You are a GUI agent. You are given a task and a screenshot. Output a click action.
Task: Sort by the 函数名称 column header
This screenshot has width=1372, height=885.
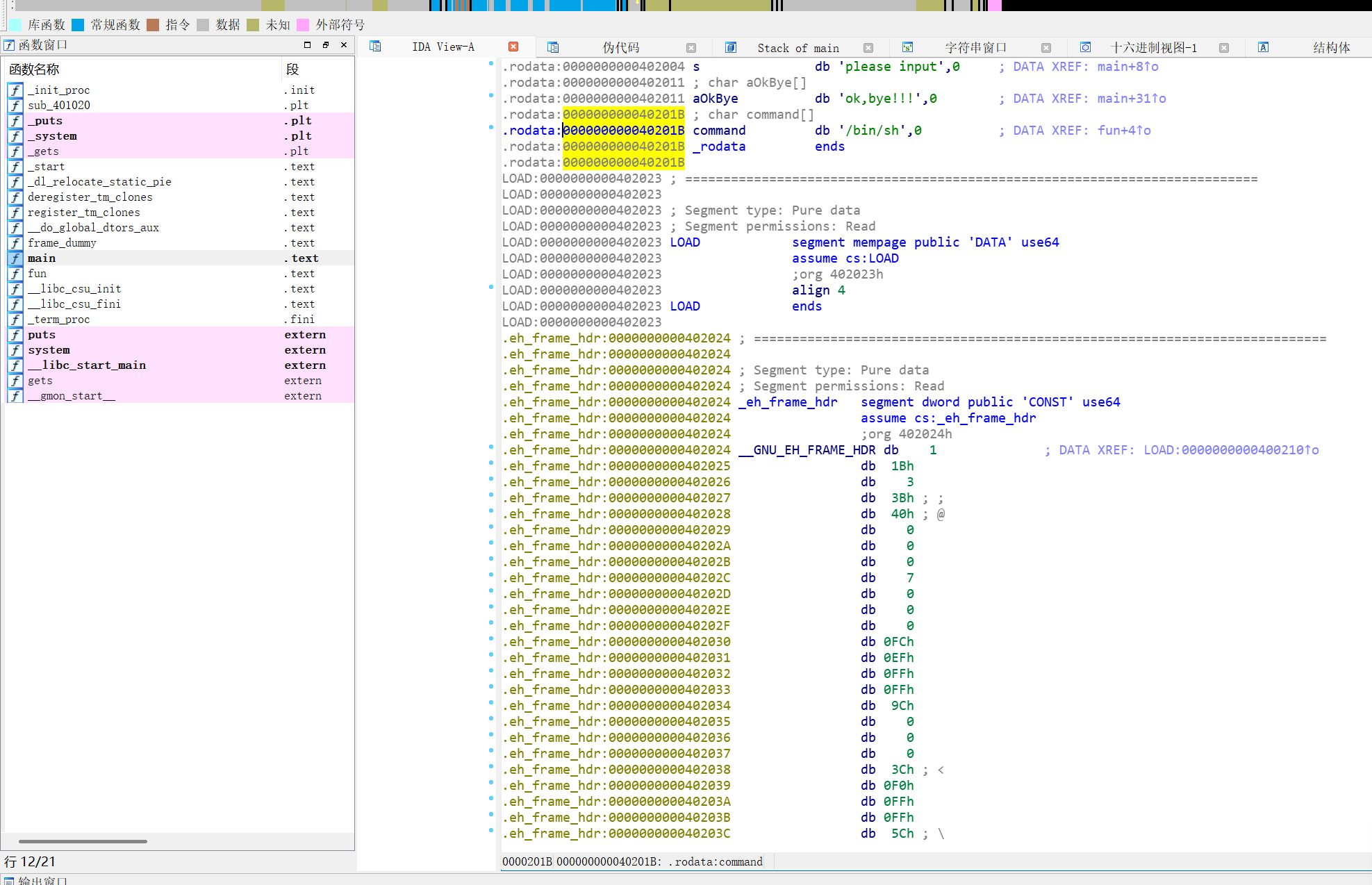pyautogui.click(x=35, y=69)
